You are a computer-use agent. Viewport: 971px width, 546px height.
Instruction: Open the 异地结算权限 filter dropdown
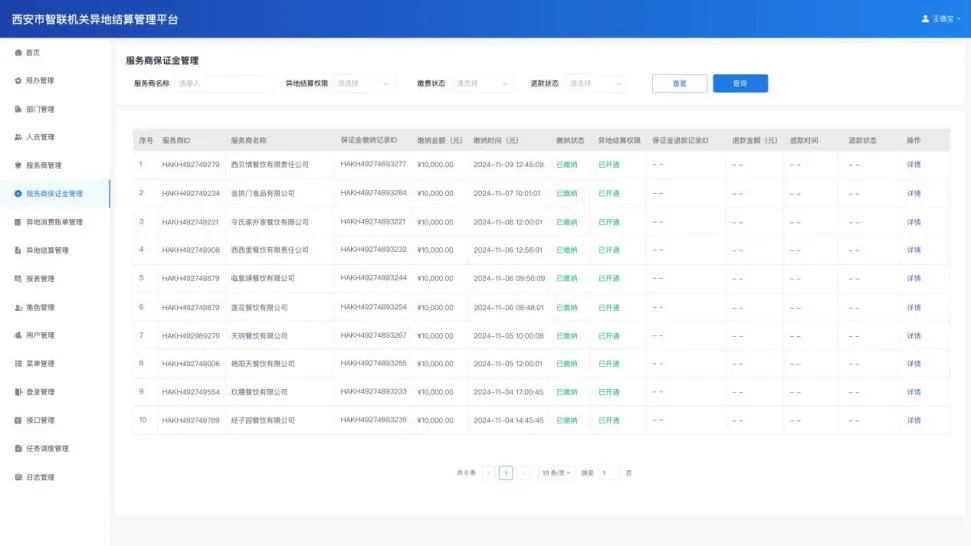click(x=364, y=84)
